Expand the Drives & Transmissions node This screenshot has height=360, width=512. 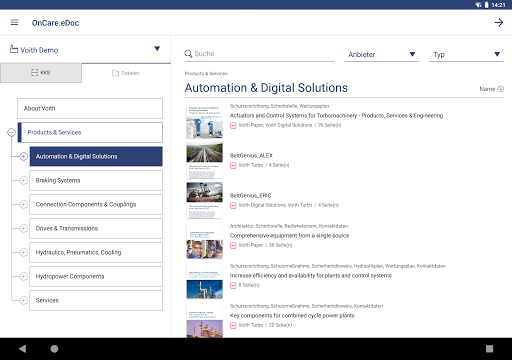pyautogui.click(x=23, y=228)
